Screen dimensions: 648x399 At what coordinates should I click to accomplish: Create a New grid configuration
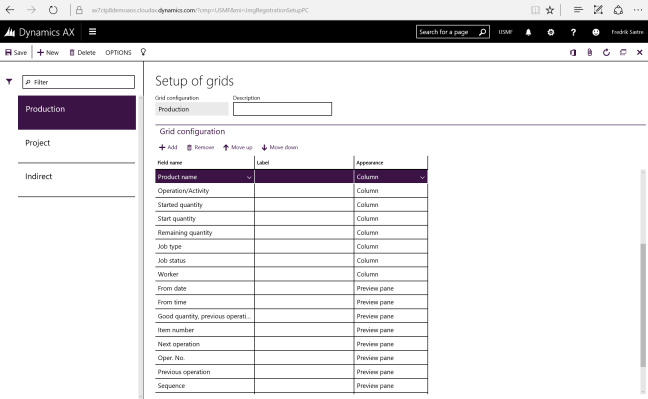48,53
